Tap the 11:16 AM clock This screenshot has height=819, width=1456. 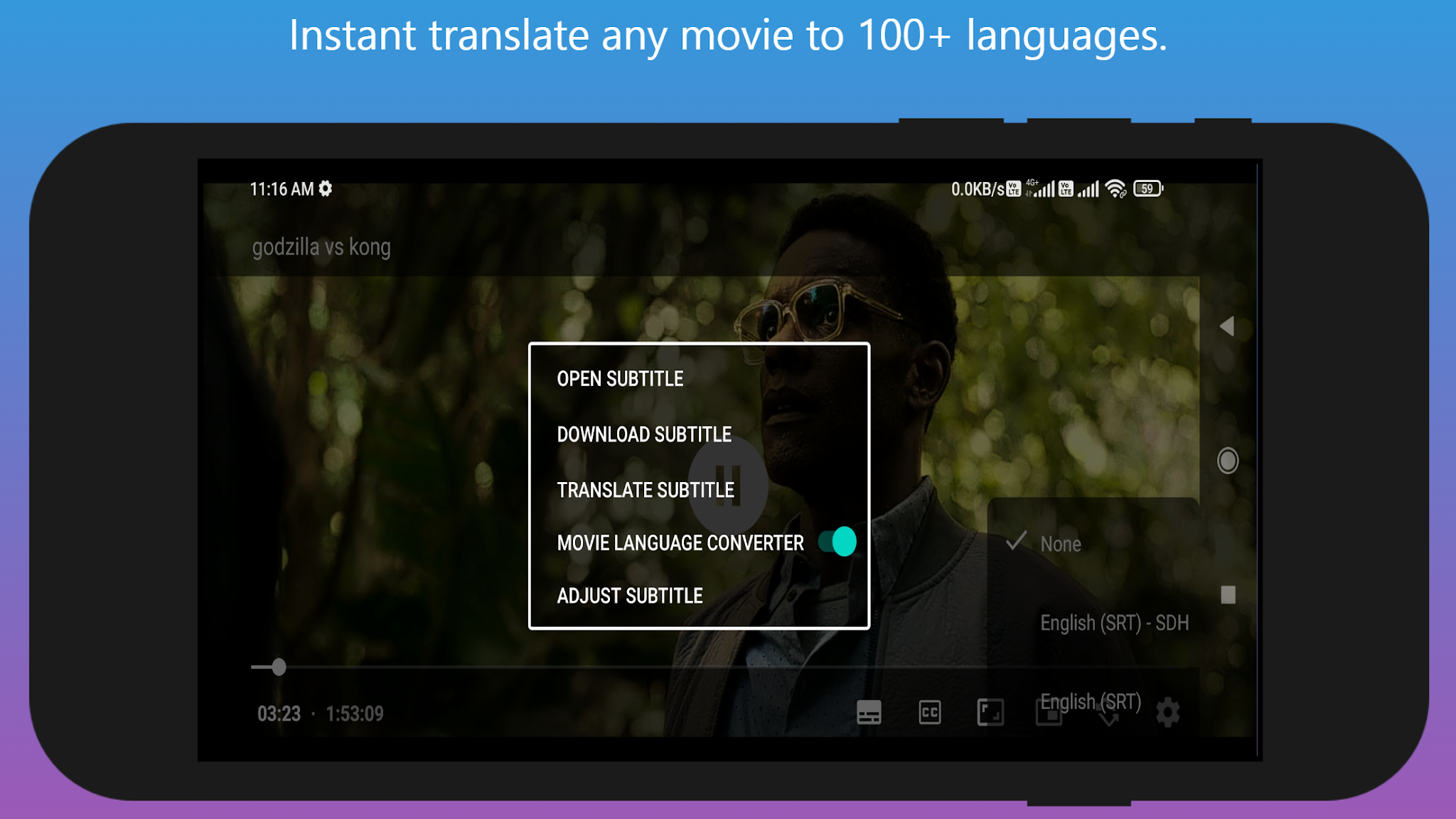tap(282, 189)
